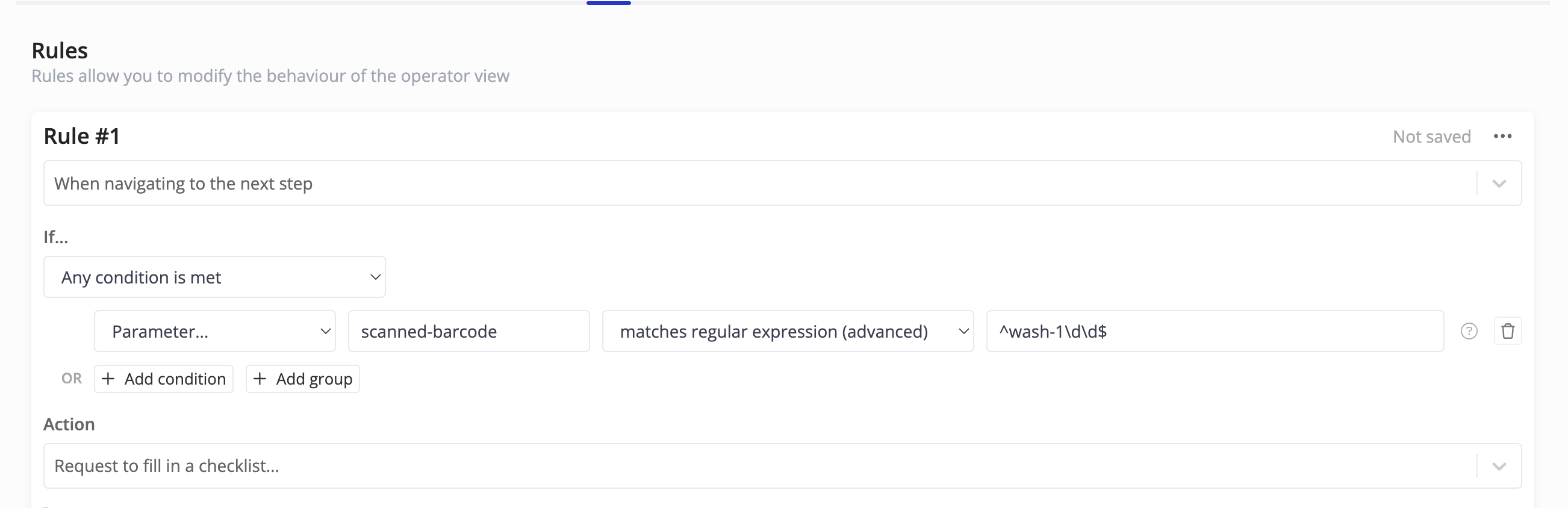Click the help icon beside the regex field

(x=1470, y=331)
